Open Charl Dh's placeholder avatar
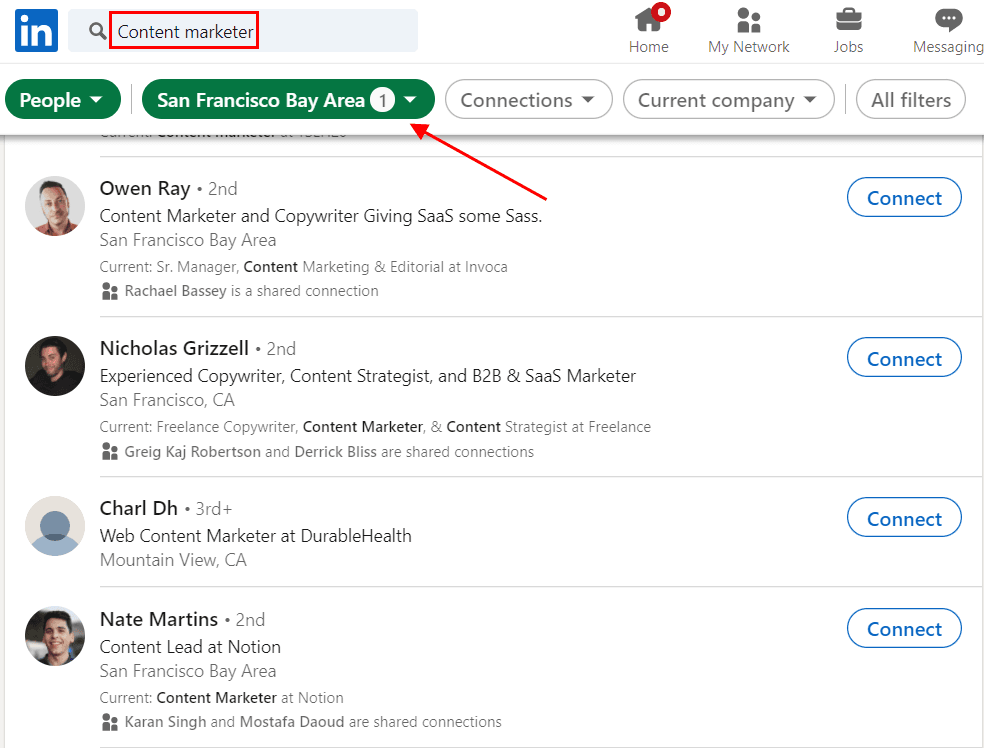The image size is (984, 748). pyautogui.click(x=55, y=526)
